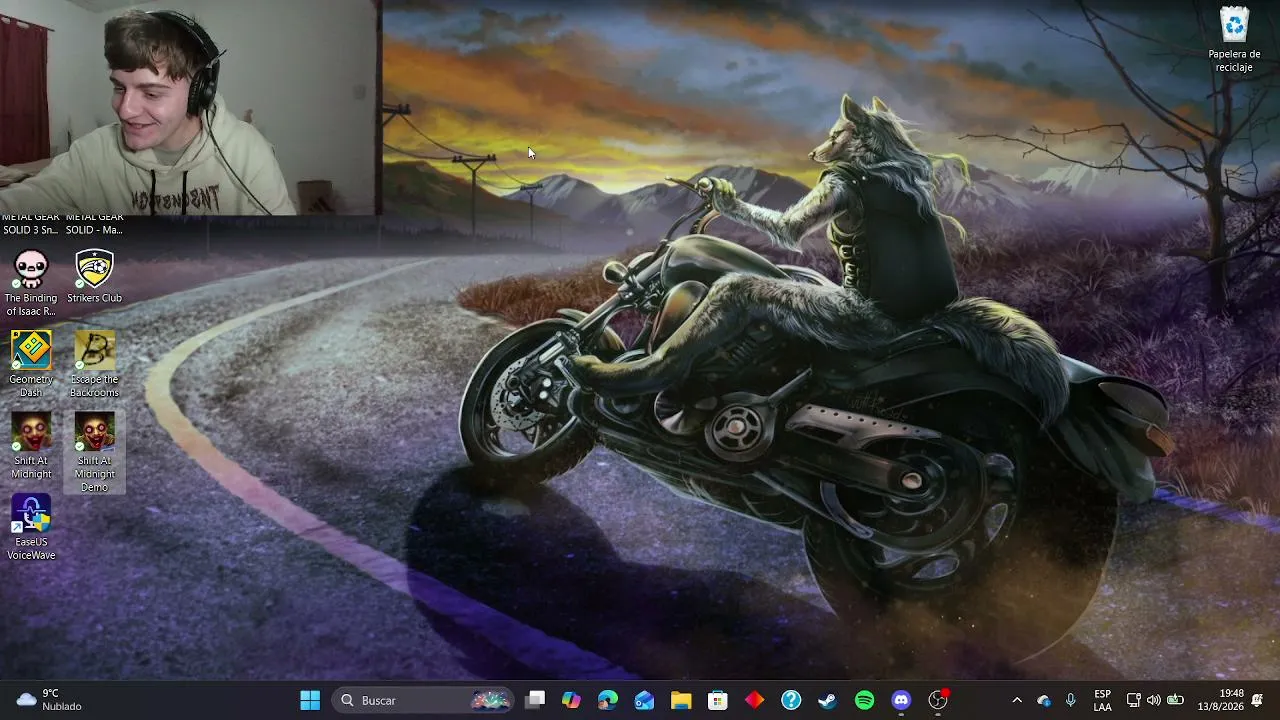Open Outlook from the taskbar

click(644, 700)
